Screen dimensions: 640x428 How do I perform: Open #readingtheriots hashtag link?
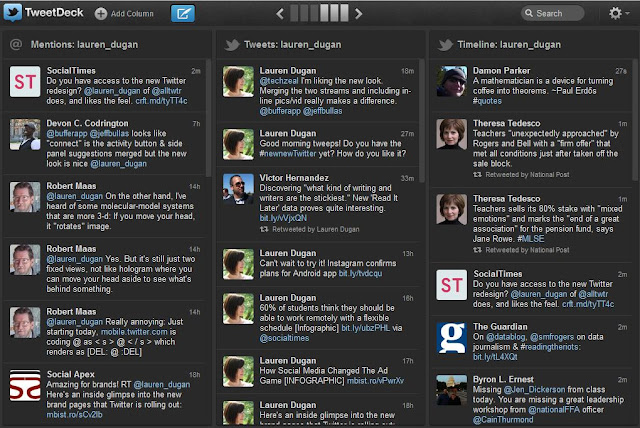click(x=549, y=347)
